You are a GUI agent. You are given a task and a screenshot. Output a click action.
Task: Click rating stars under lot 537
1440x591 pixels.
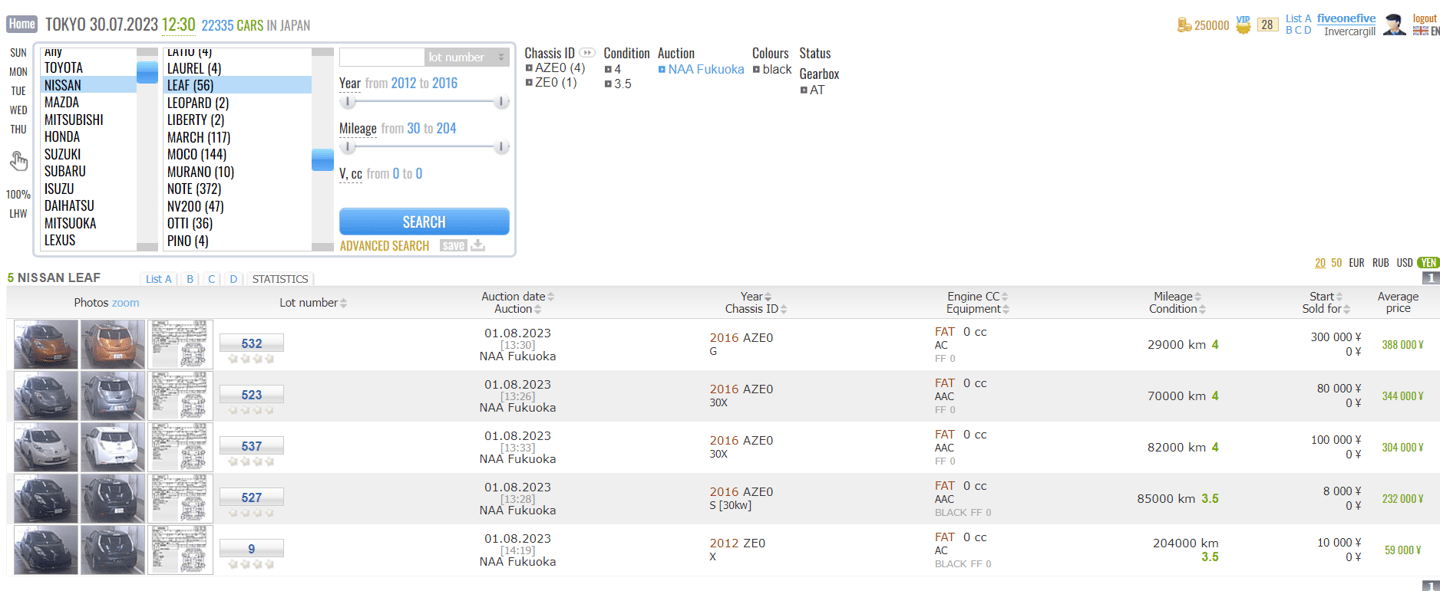(x=251, y=461)
